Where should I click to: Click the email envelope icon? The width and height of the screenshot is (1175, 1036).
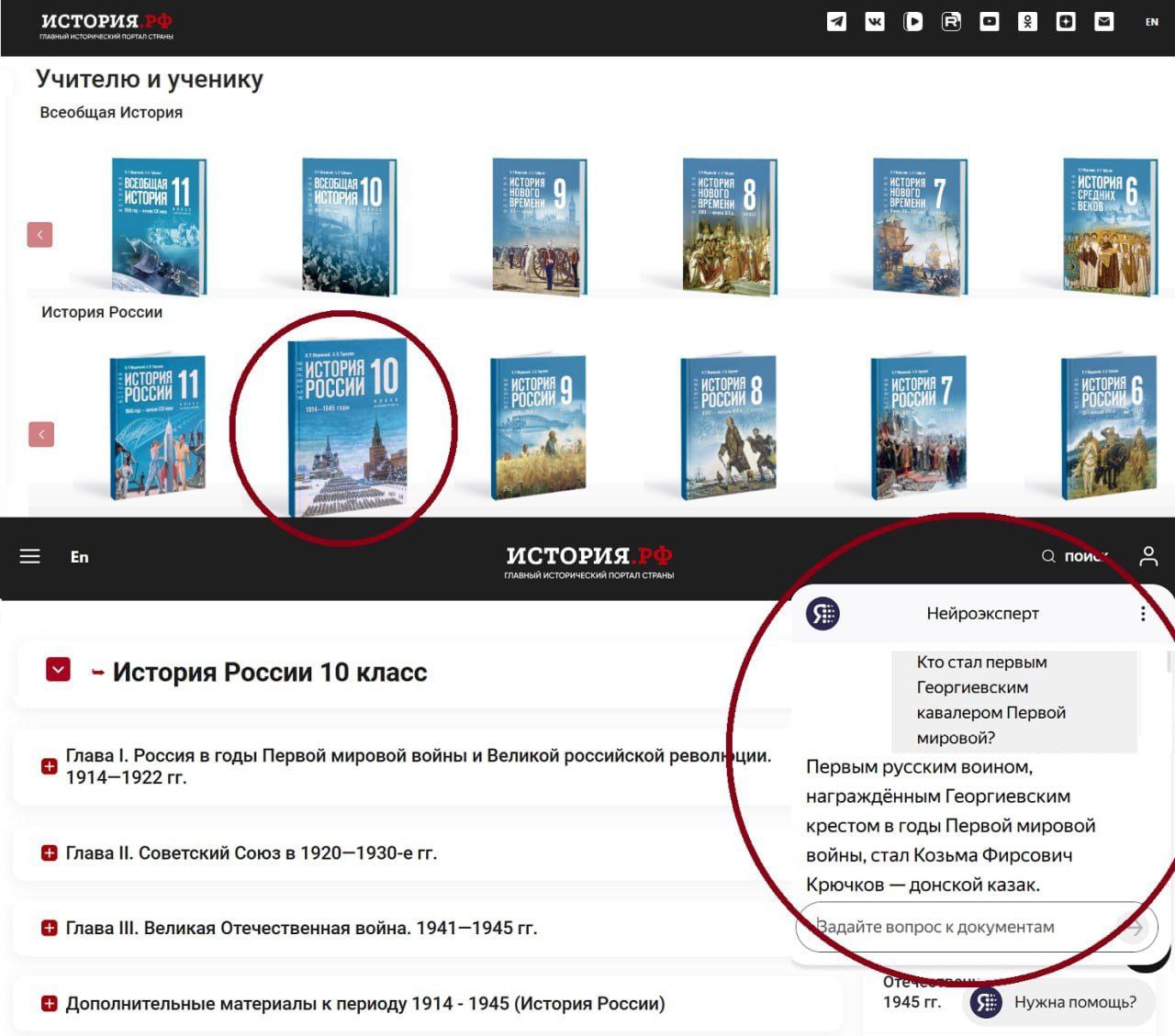pos(1104,21)
